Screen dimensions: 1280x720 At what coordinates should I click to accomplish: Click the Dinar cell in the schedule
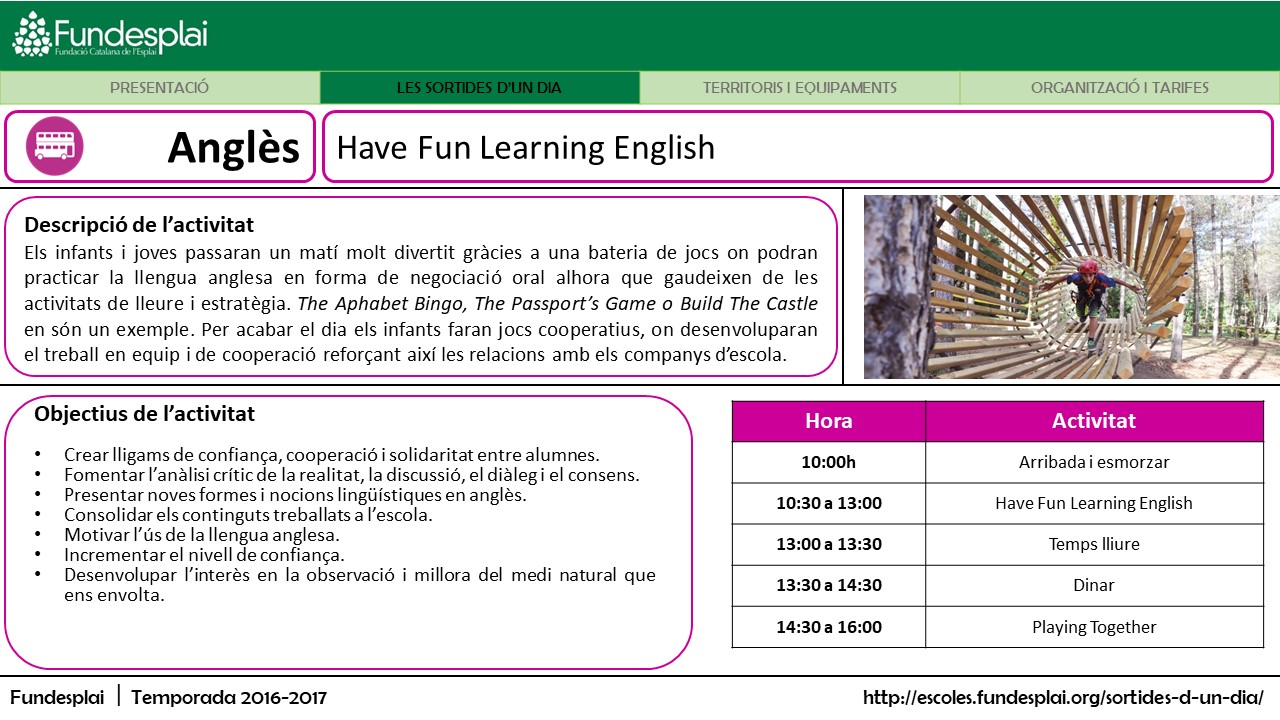pos(1093,585)
